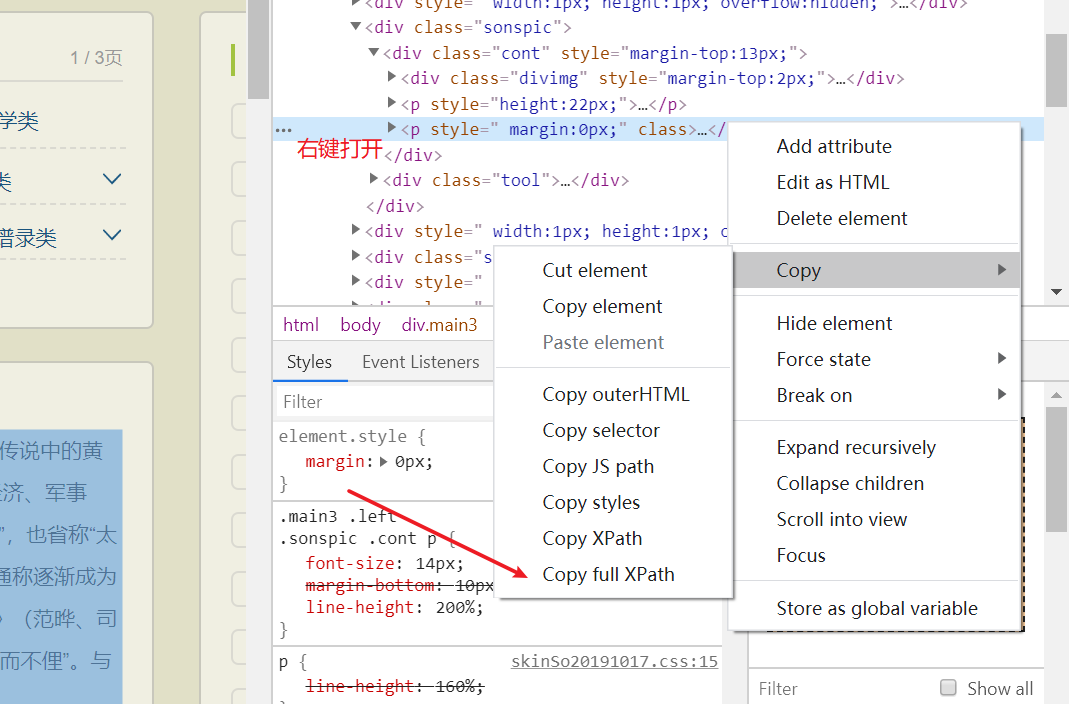The image size is (1069, 704).
Task: Switch to the Styles tab
Action: click(310, 362)
